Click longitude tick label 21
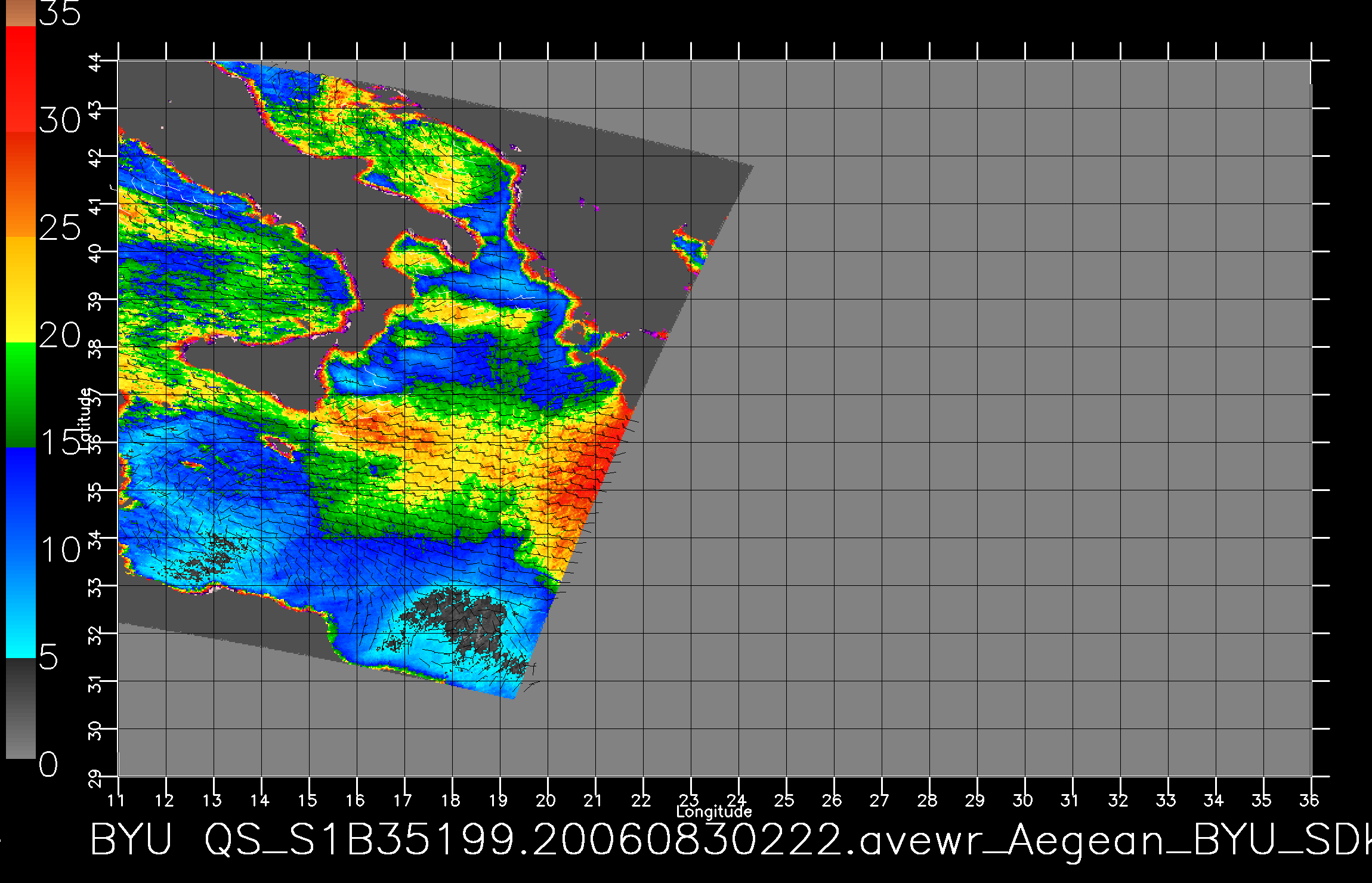 (594, 800)
